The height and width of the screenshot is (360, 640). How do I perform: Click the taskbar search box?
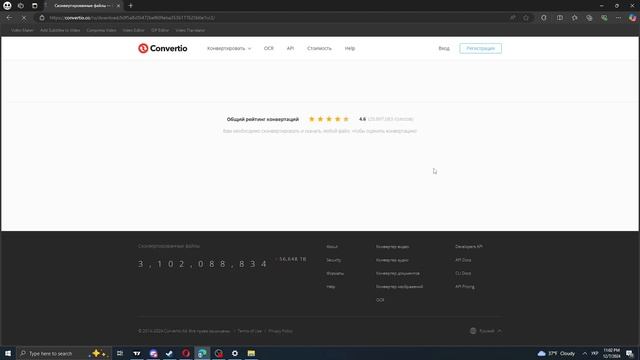point(63,353)
